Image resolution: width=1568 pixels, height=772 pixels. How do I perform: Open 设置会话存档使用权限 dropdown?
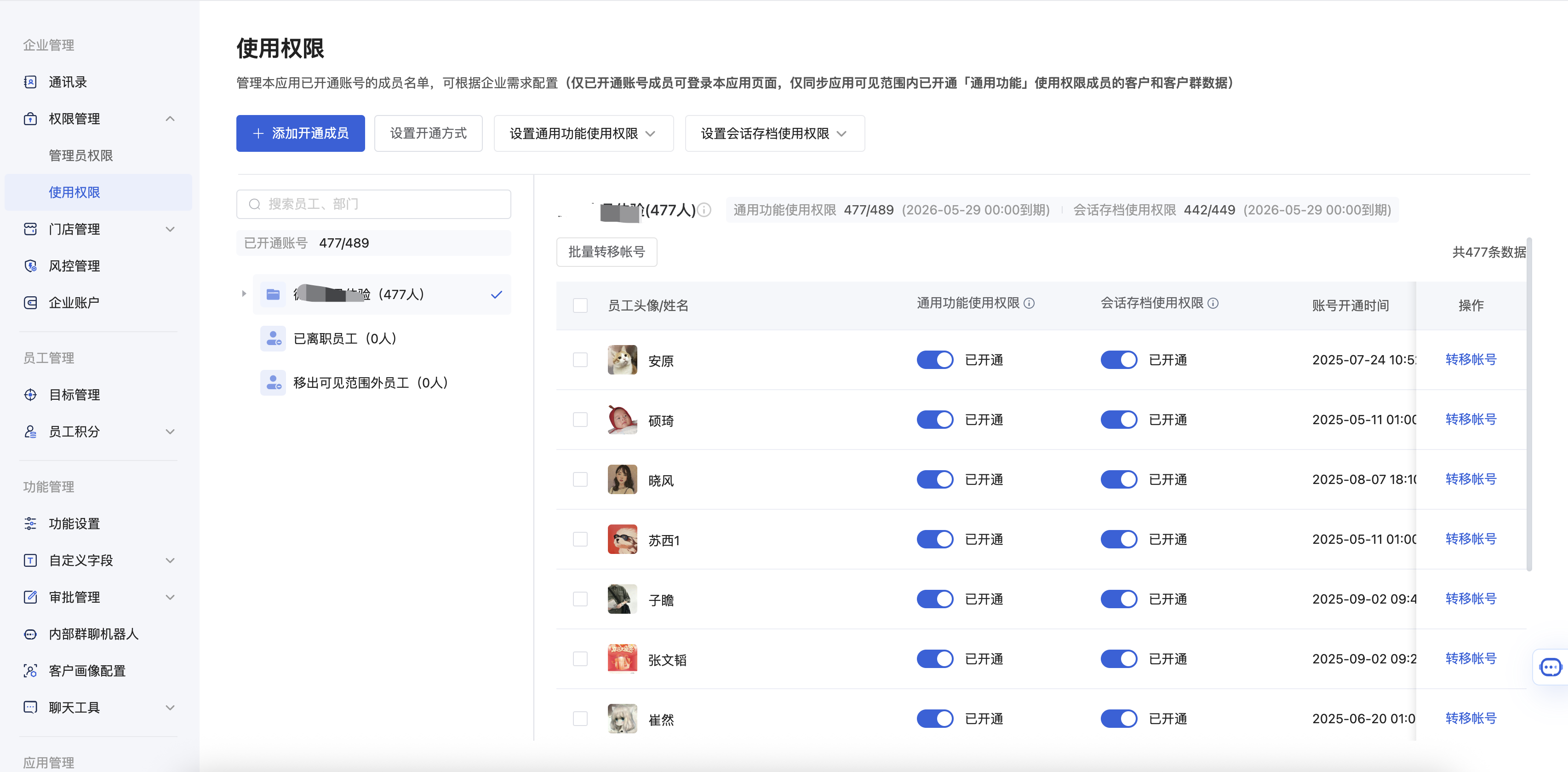[x=774, y=133]
